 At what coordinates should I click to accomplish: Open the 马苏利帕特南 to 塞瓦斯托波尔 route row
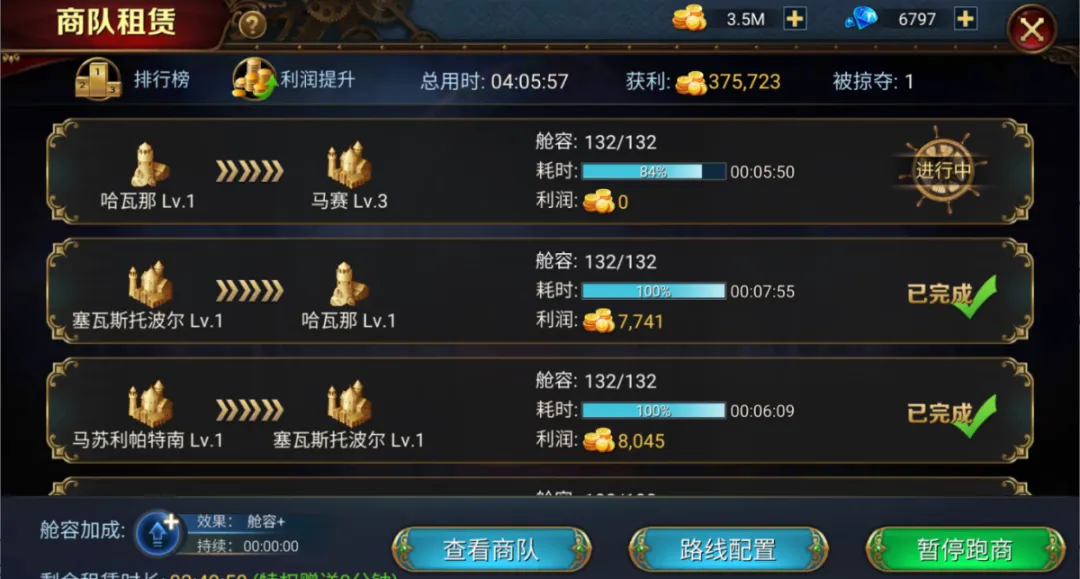tap(540, 410)
